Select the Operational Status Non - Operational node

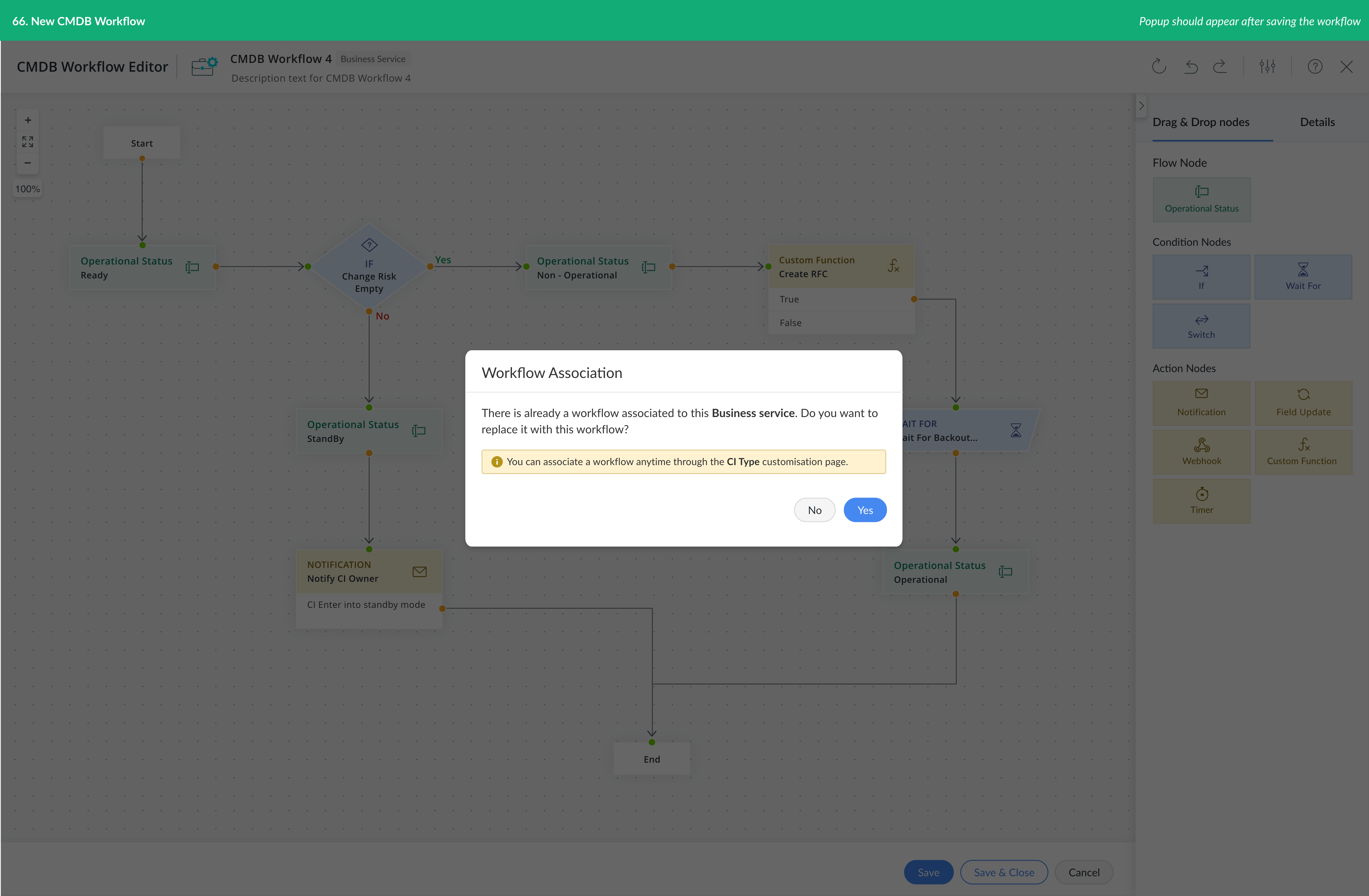pyautogui.click(x=599, y=267)
